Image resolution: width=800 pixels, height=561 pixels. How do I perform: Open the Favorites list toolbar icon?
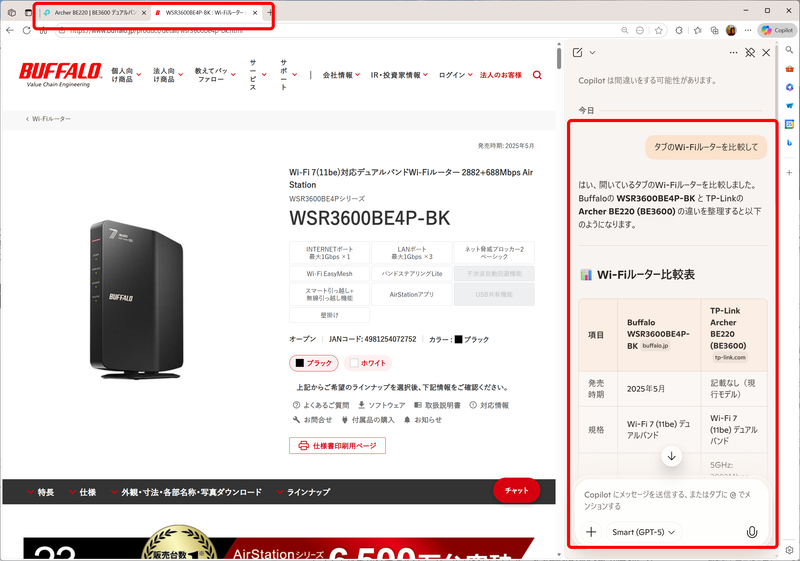[x=697, y=31]
